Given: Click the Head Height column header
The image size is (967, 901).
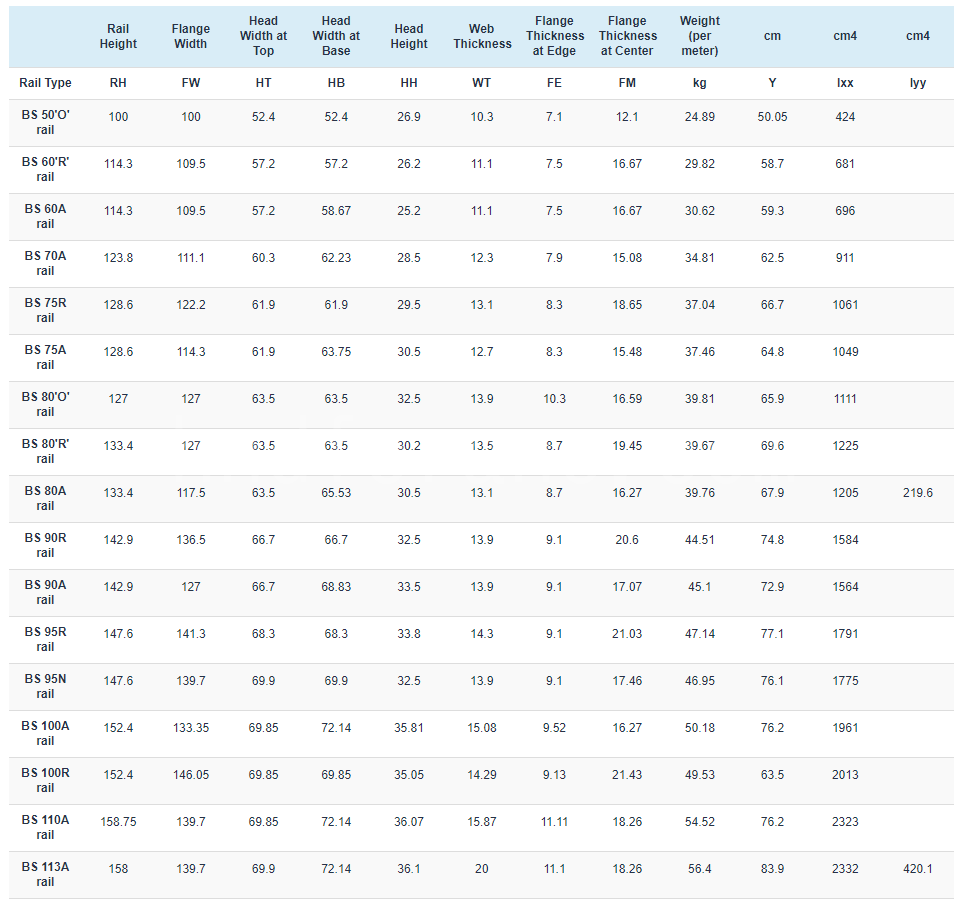Looking at the screenshot, I should pos(409,36).
